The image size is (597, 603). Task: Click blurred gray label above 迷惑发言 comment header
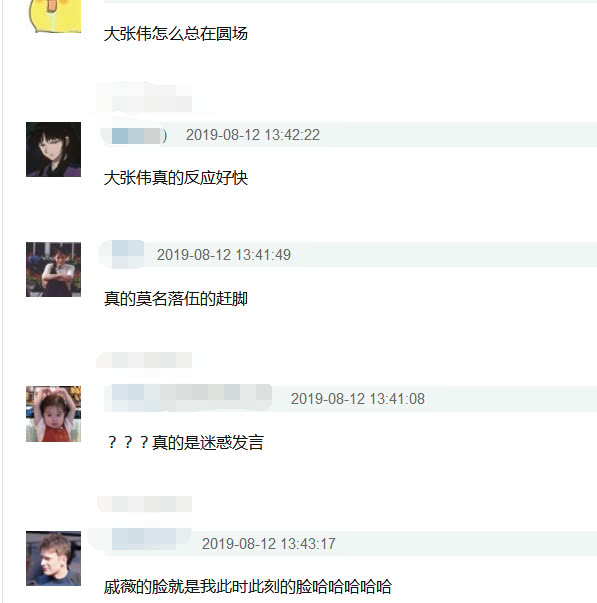pos(144,360)
